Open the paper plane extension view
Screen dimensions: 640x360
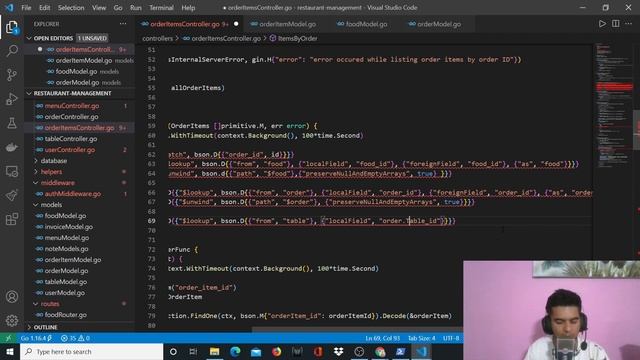12,195
